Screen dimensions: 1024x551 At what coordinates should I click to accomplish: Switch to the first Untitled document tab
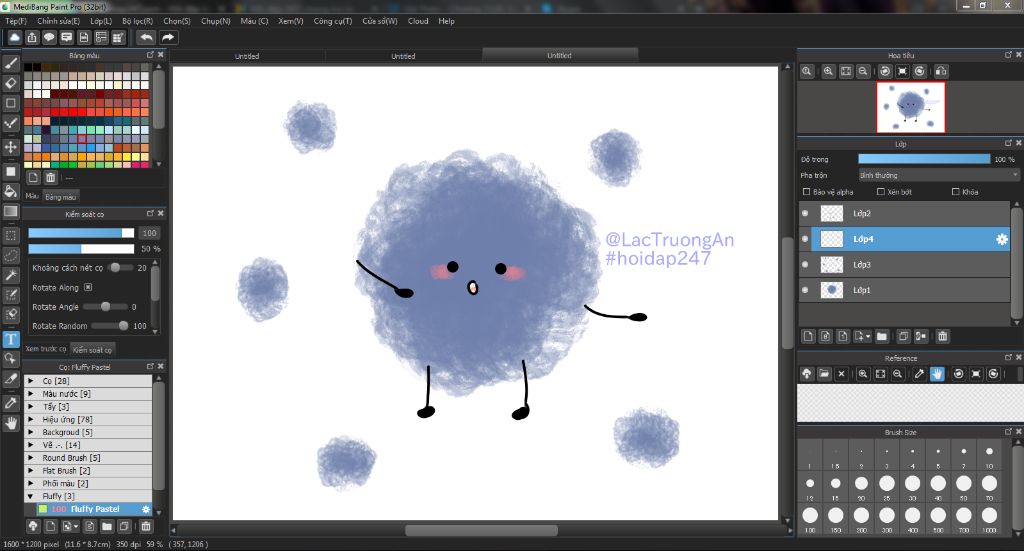(x=247, y=56)
